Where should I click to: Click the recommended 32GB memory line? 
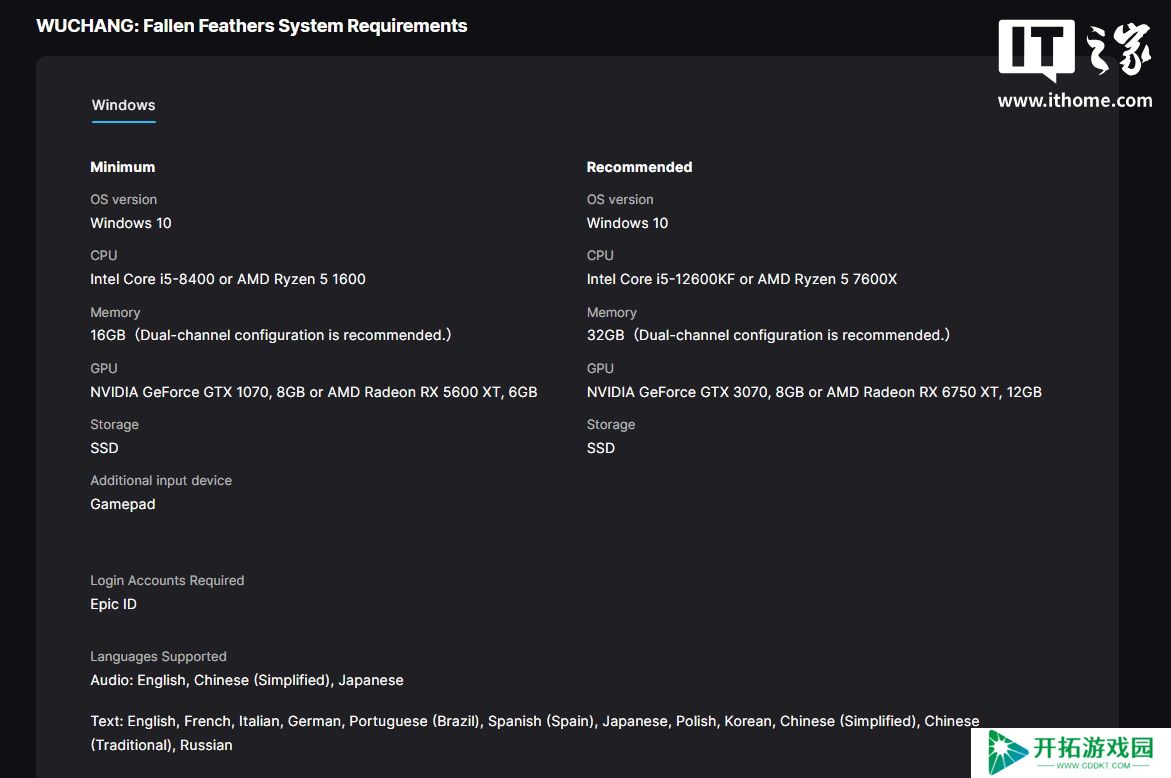coord(768,335)
